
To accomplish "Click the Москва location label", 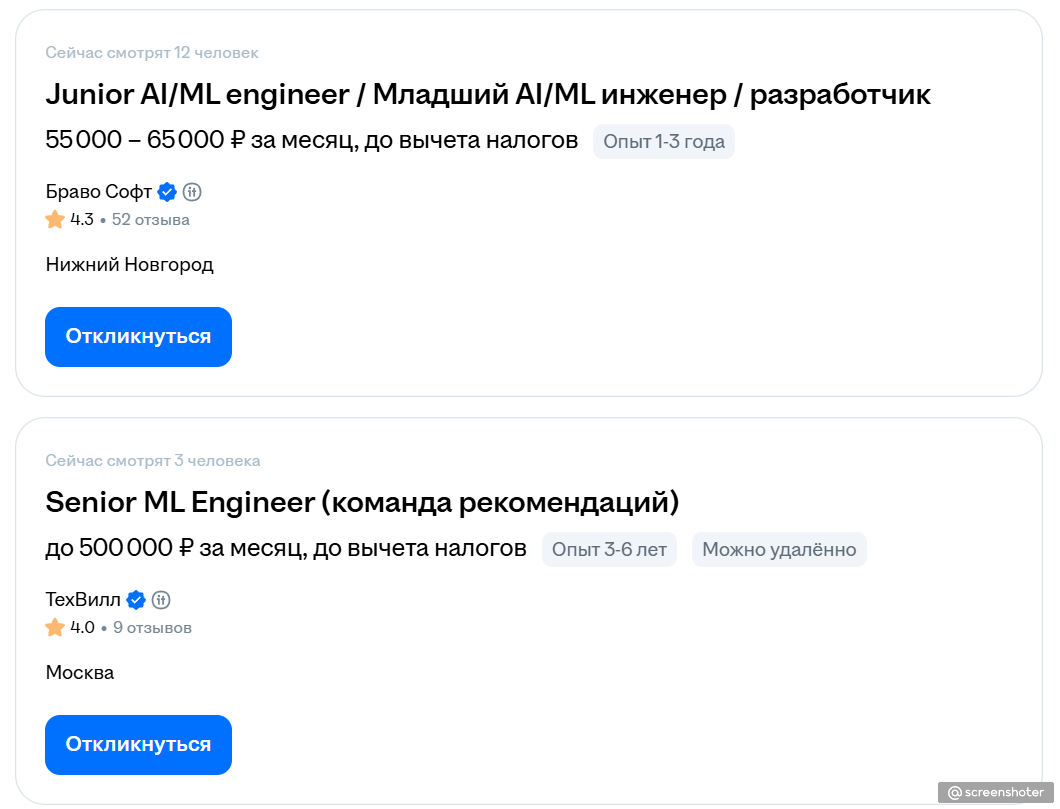I will coord(79,672).
